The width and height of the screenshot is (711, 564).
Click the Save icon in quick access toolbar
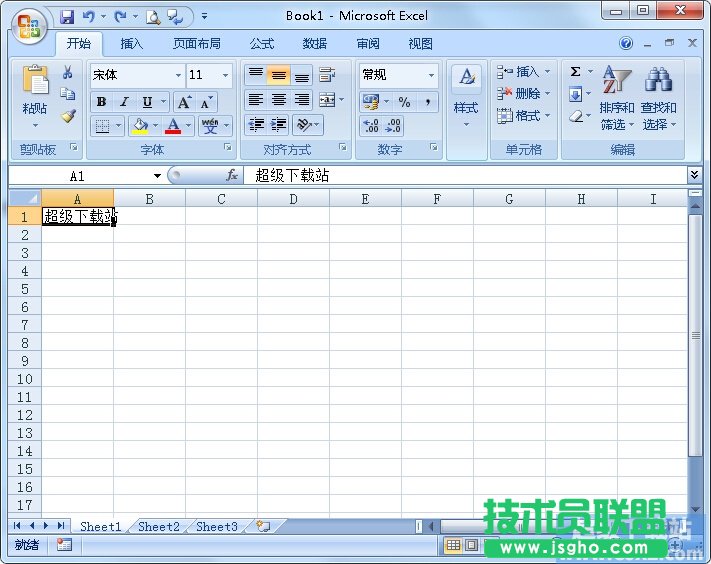67,16
